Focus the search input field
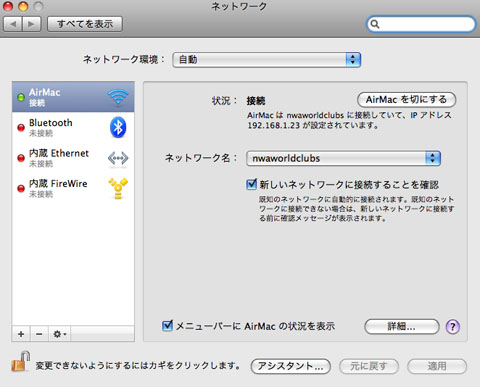 point(421,24)
